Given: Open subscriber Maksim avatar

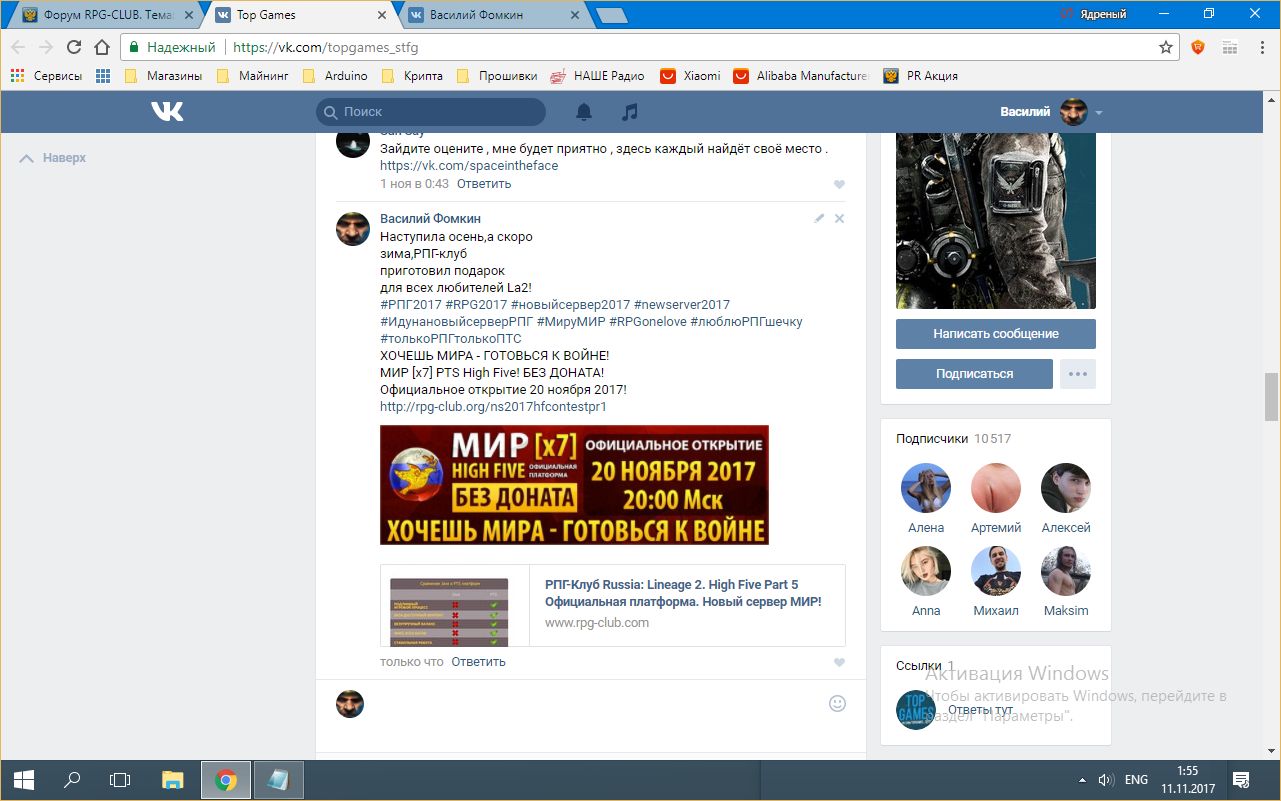Looking at the screenshot, I should [1066, 571].
